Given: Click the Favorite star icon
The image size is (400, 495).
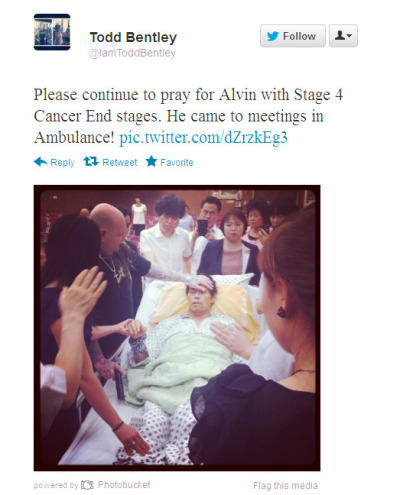Looking at the screenshot, I should pyautogui.click(x=151, y=161).
